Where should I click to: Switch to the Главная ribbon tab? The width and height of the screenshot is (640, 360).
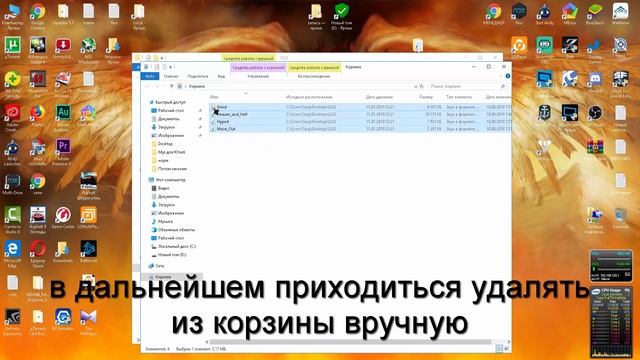[x=171, y=76]
